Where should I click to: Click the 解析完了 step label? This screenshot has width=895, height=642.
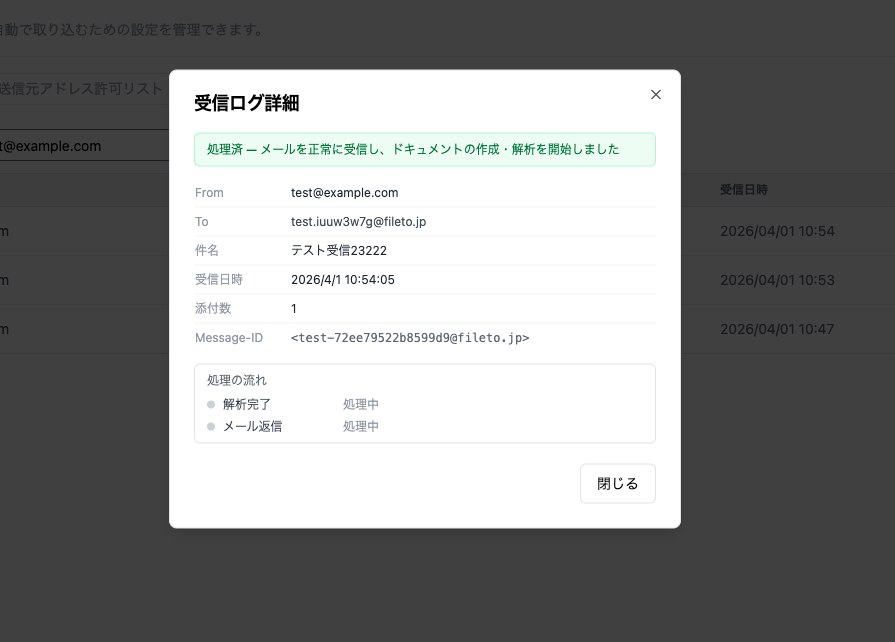(247, 405)
